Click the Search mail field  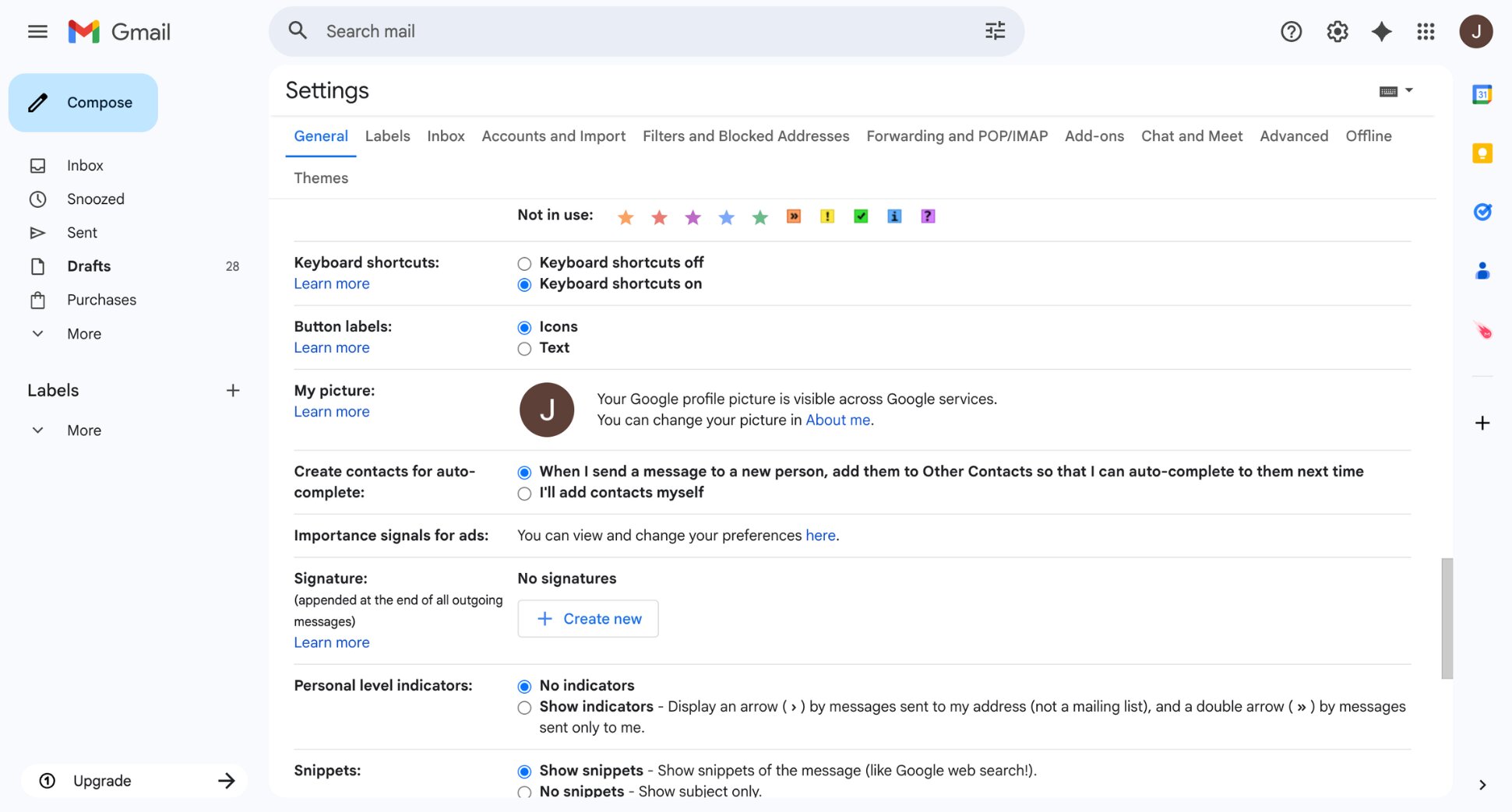[647, 31]
